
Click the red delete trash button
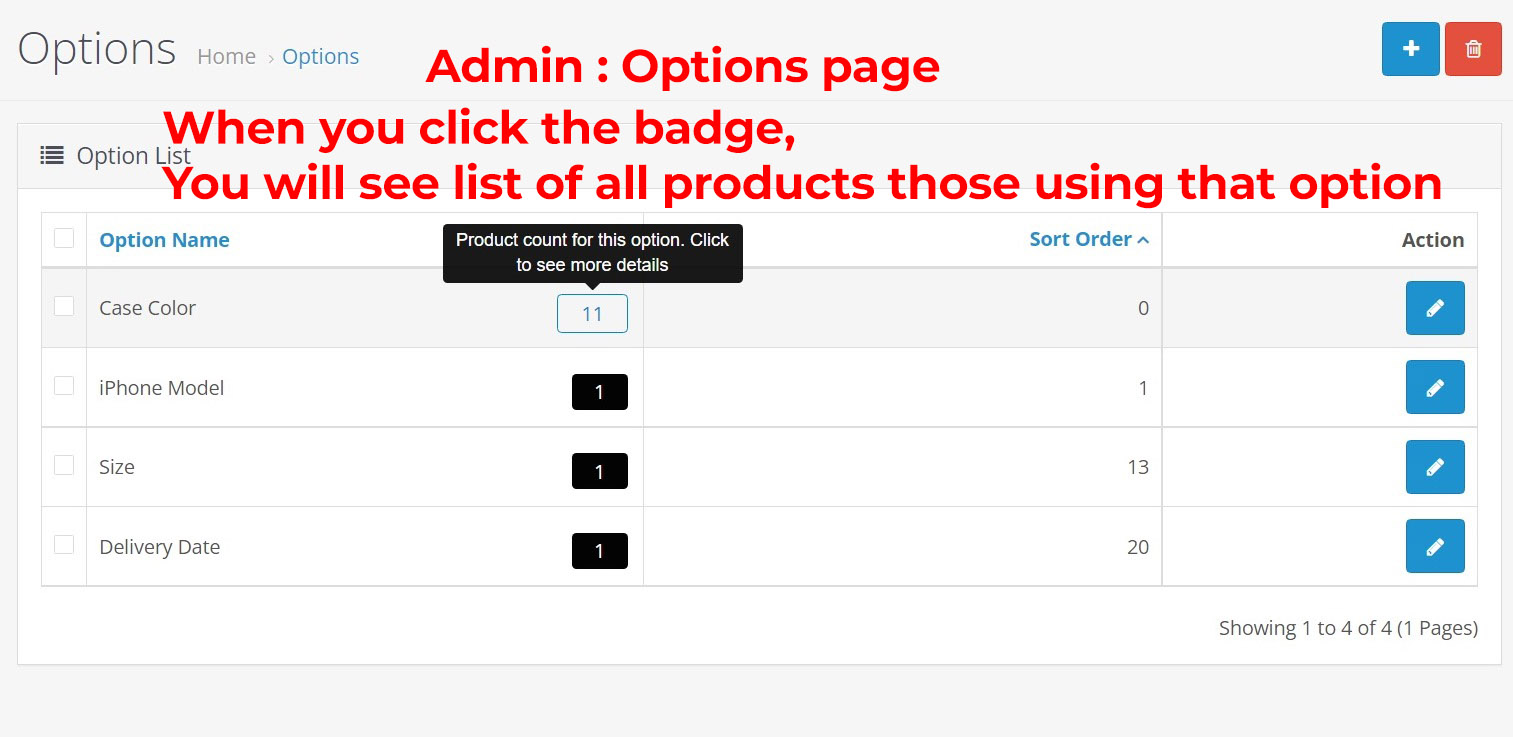(1472, 49)
